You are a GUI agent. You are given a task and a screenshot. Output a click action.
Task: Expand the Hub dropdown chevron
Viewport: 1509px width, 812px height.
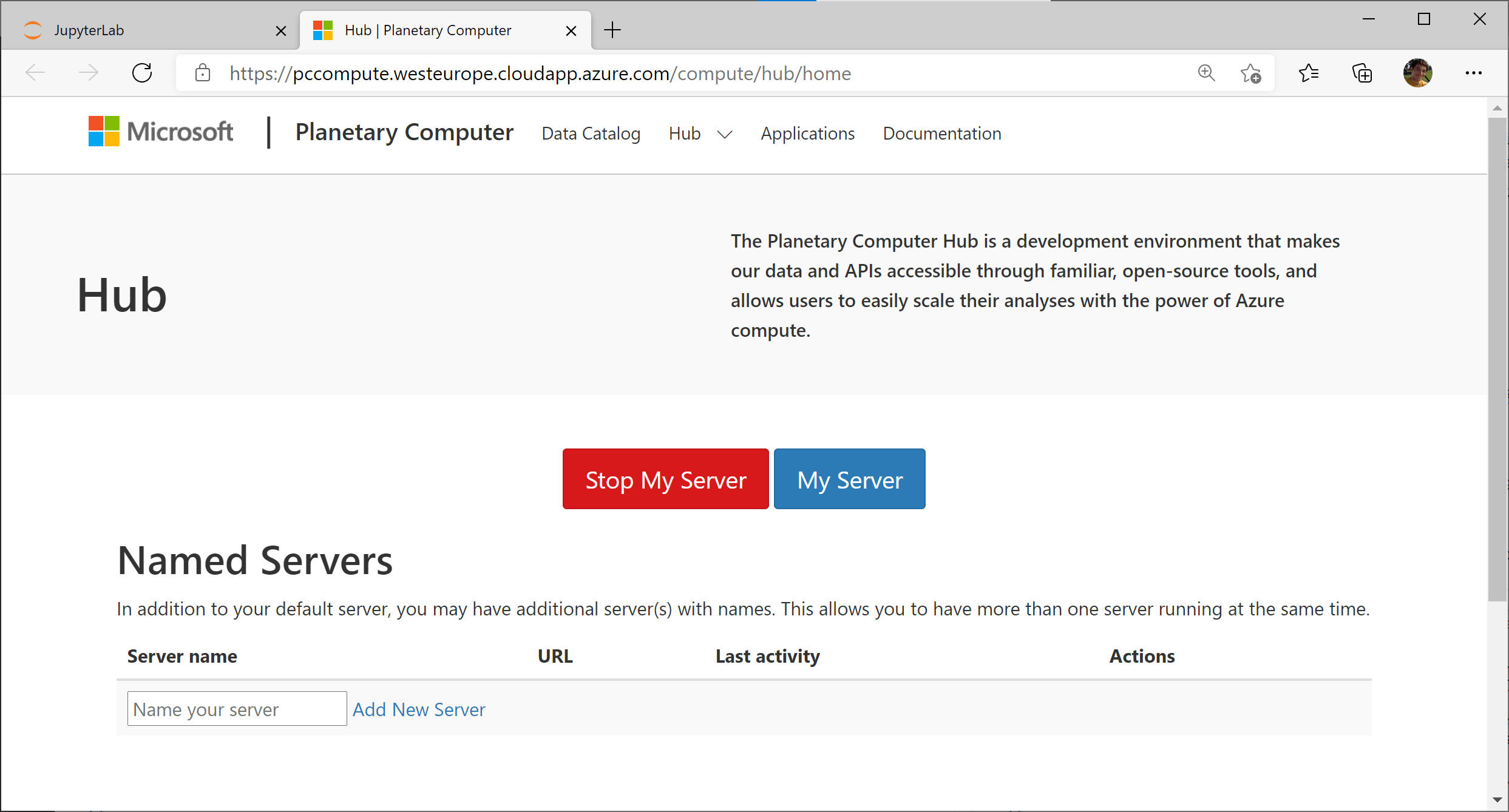[725, 134]
